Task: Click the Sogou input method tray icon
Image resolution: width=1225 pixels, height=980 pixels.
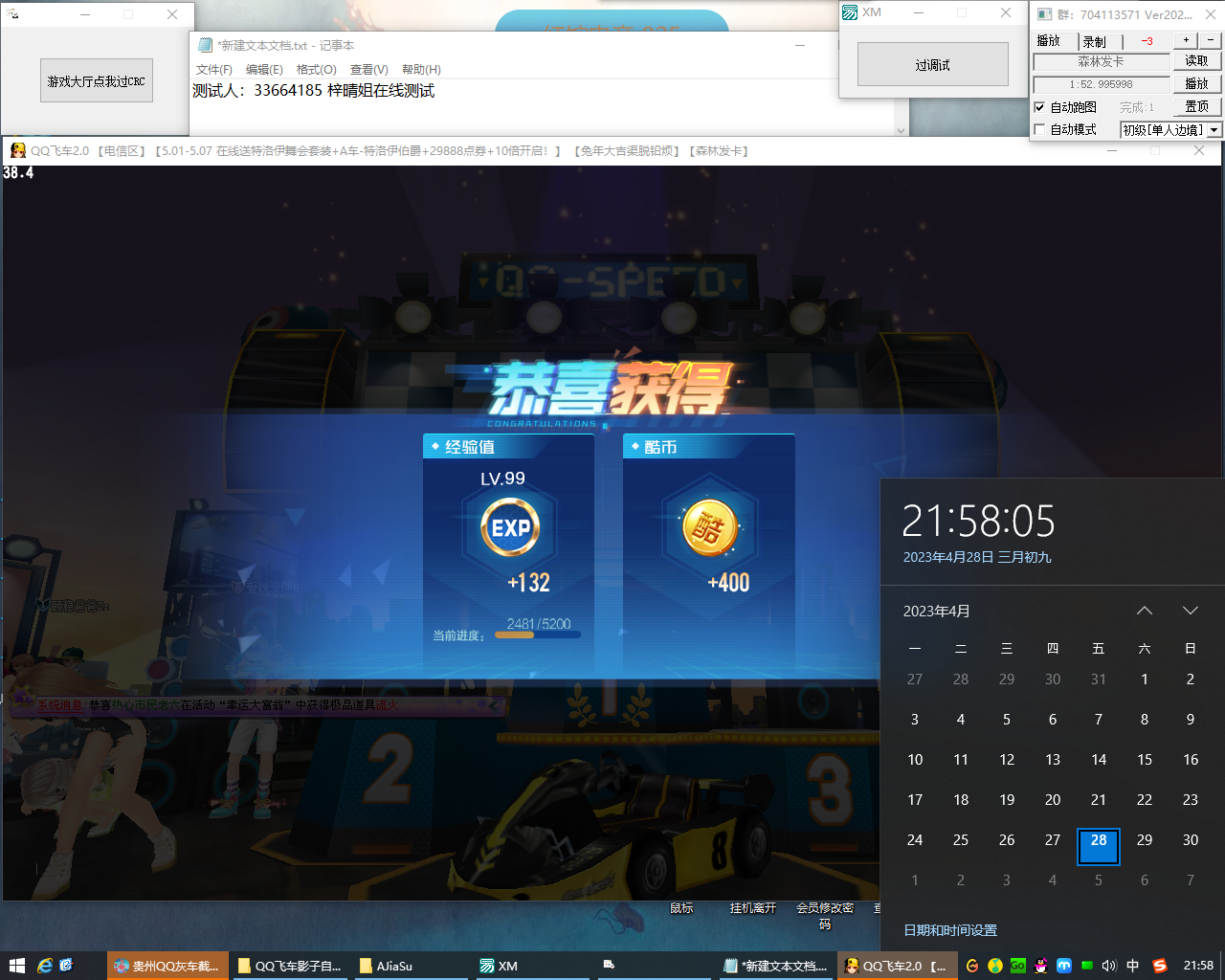Action: tap(1159, 966)
